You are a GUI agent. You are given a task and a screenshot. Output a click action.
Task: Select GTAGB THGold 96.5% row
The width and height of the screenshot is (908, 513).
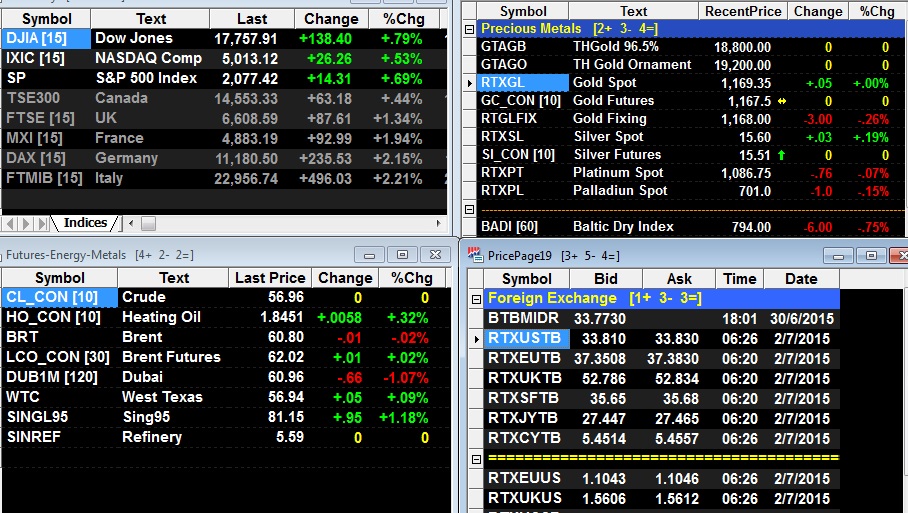[x=691, y=46]
